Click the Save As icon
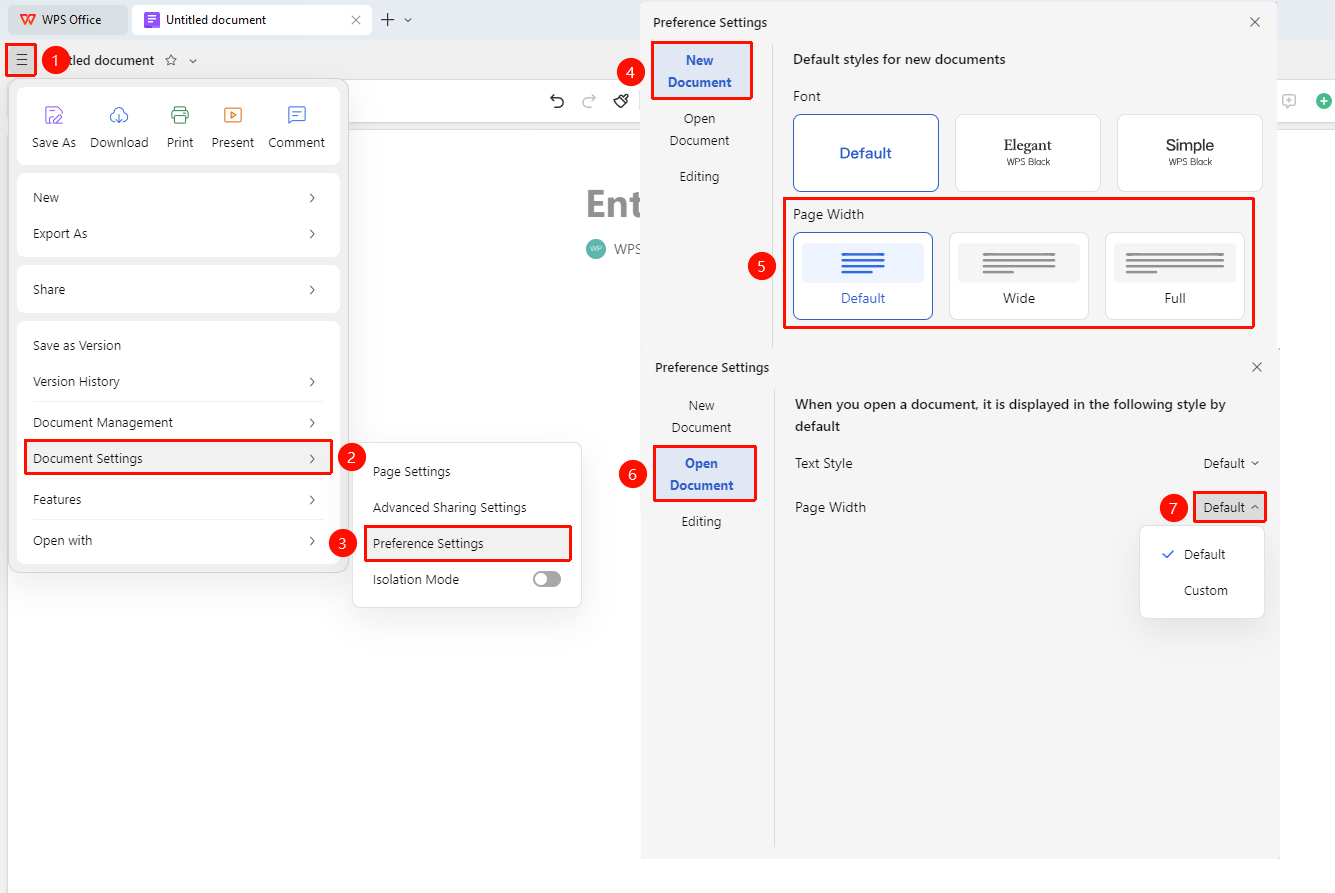1335x893 pixels. pos(54,115)
